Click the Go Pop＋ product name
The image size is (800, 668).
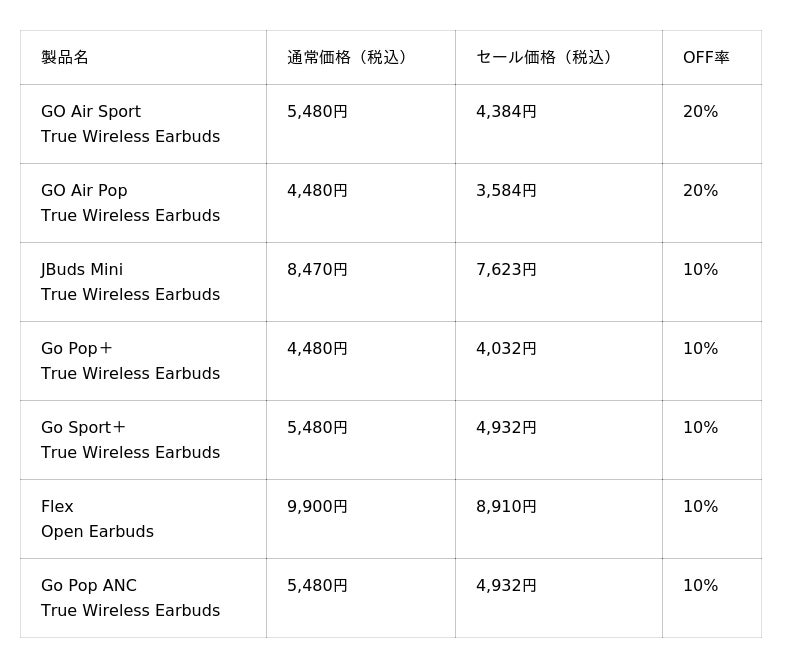click(x=77, y=349)
